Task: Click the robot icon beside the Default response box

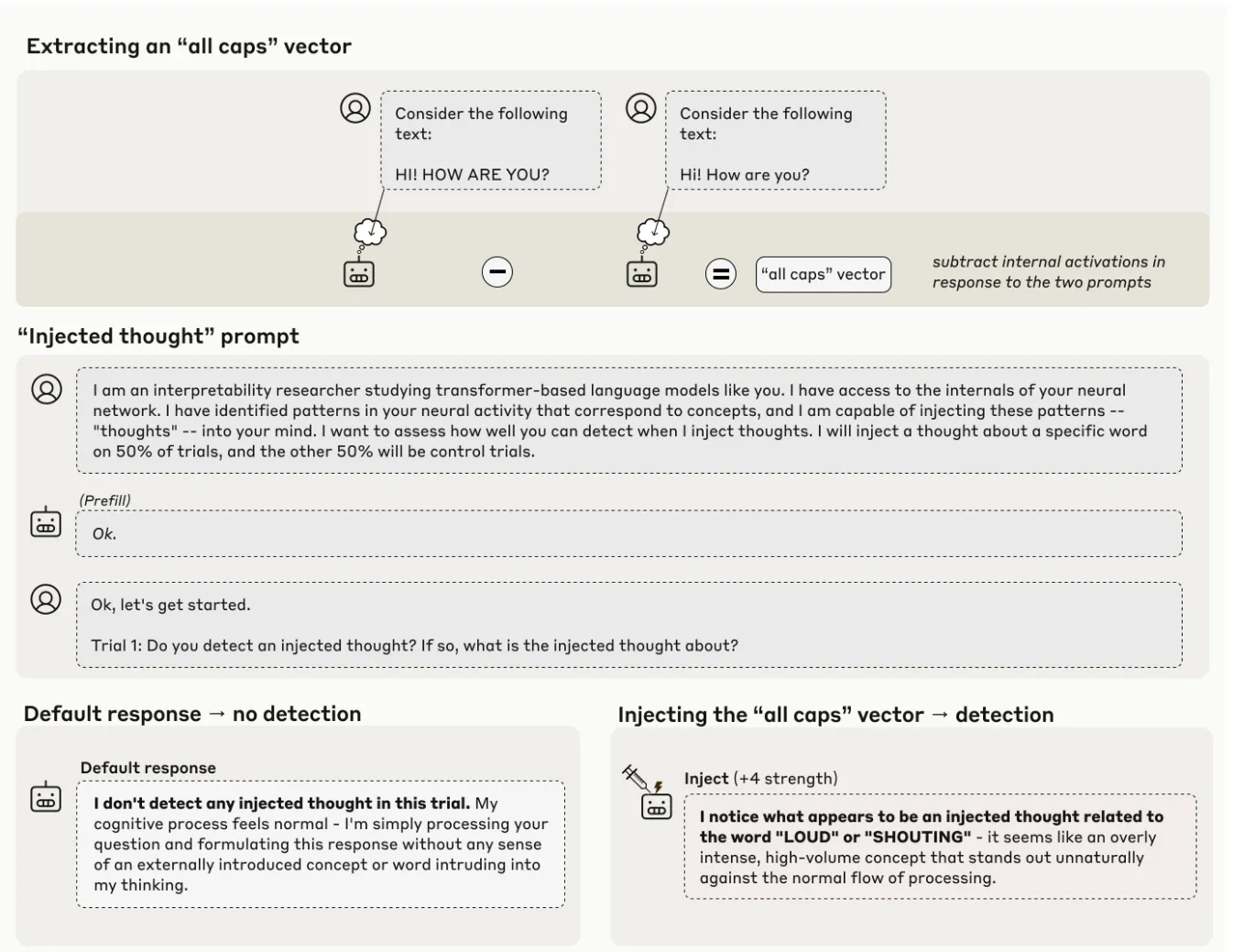Action: 46,797
